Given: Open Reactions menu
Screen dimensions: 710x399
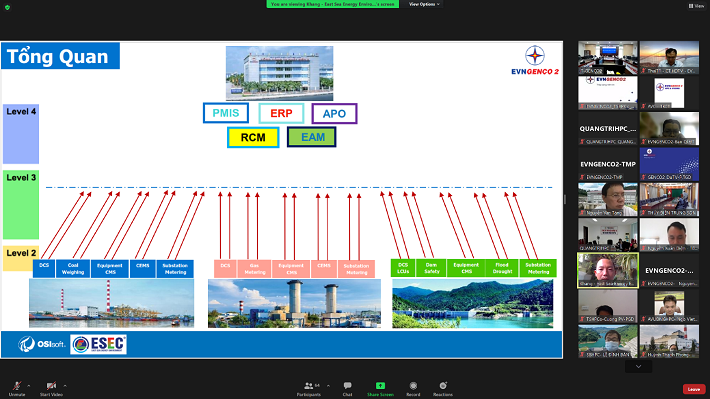Looking at the screenshot, I should (443, 389).
